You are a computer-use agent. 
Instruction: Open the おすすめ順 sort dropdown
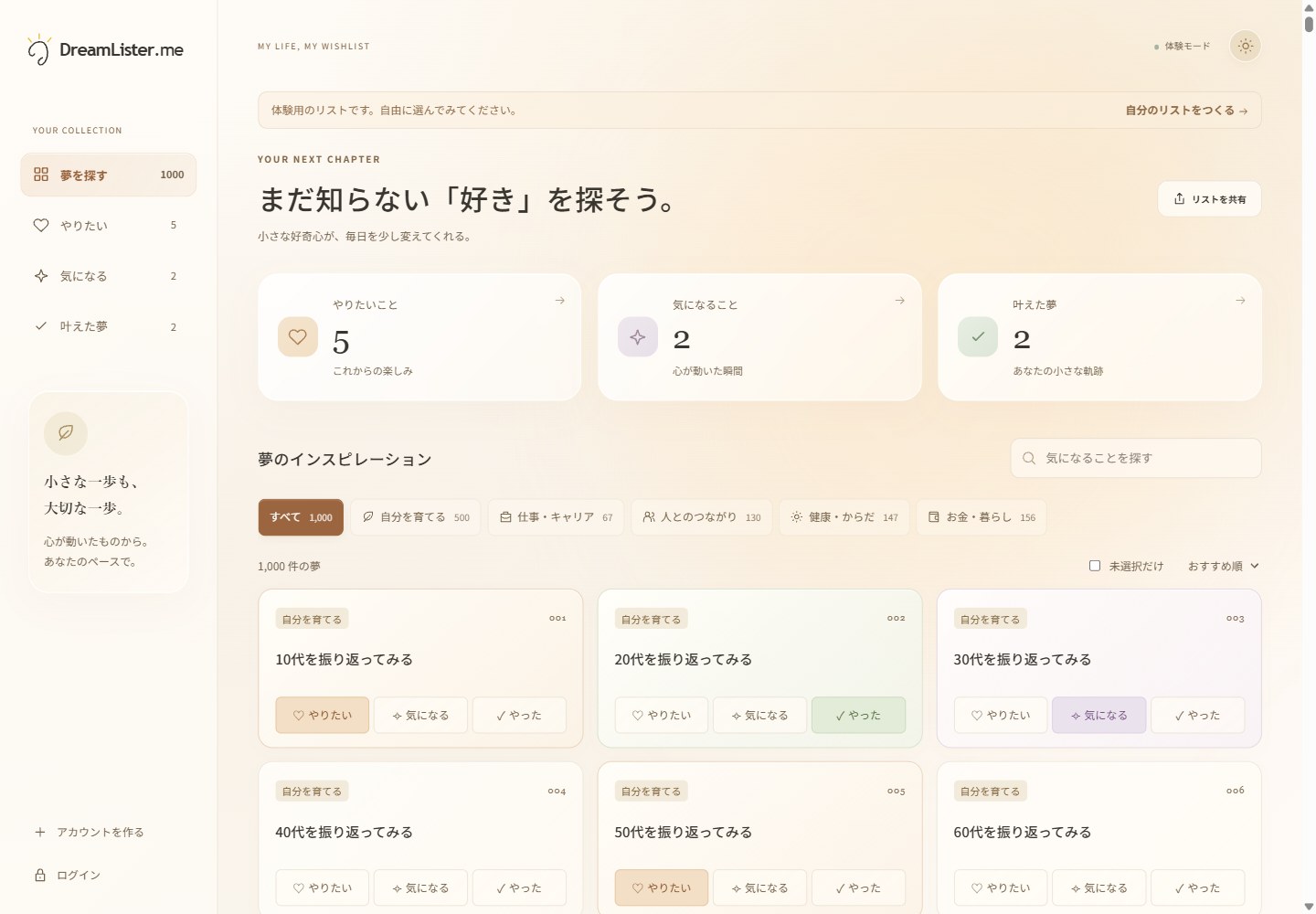1224,566
